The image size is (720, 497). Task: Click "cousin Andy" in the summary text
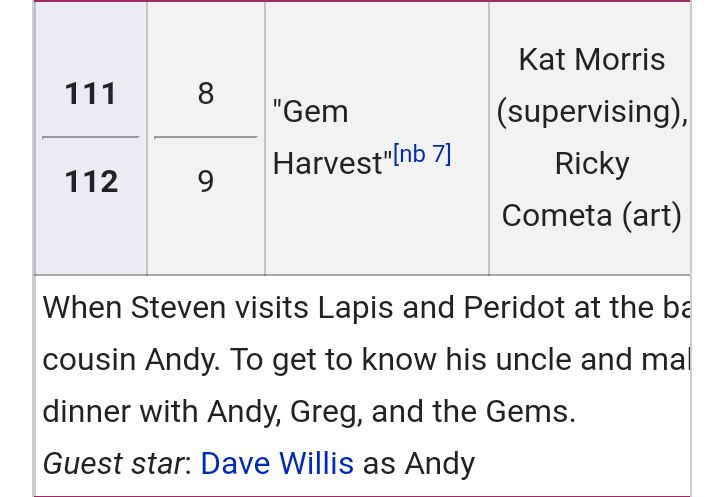click(131, 360)
